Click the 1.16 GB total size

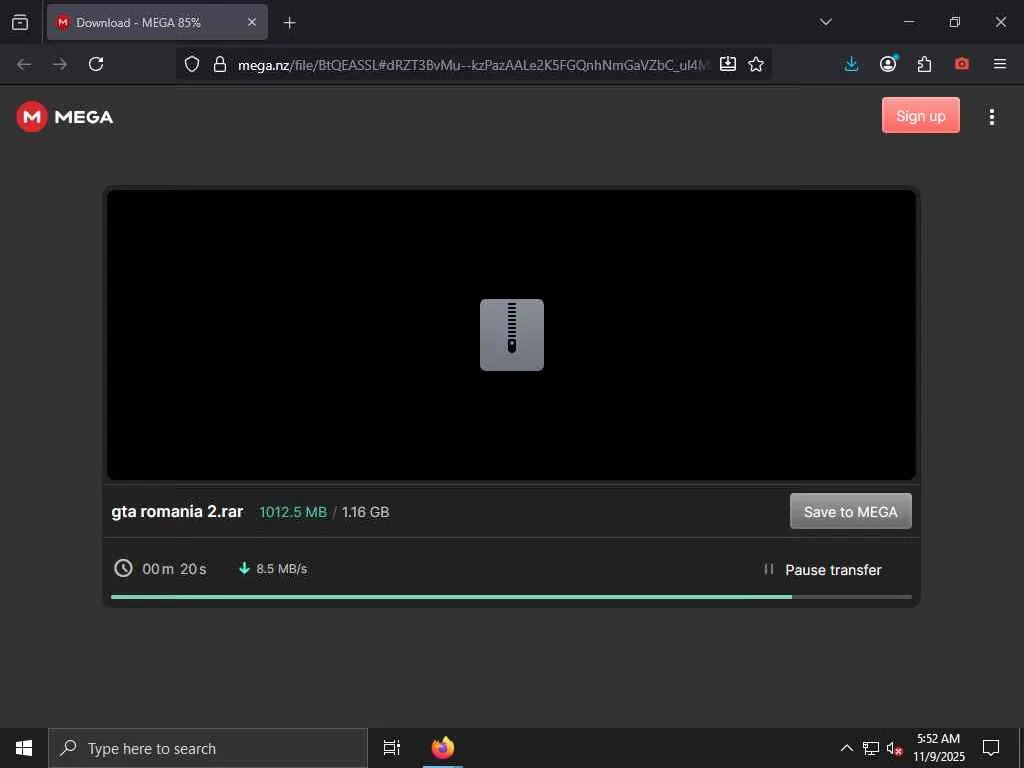pyautogui.click(x=366, y=512)
